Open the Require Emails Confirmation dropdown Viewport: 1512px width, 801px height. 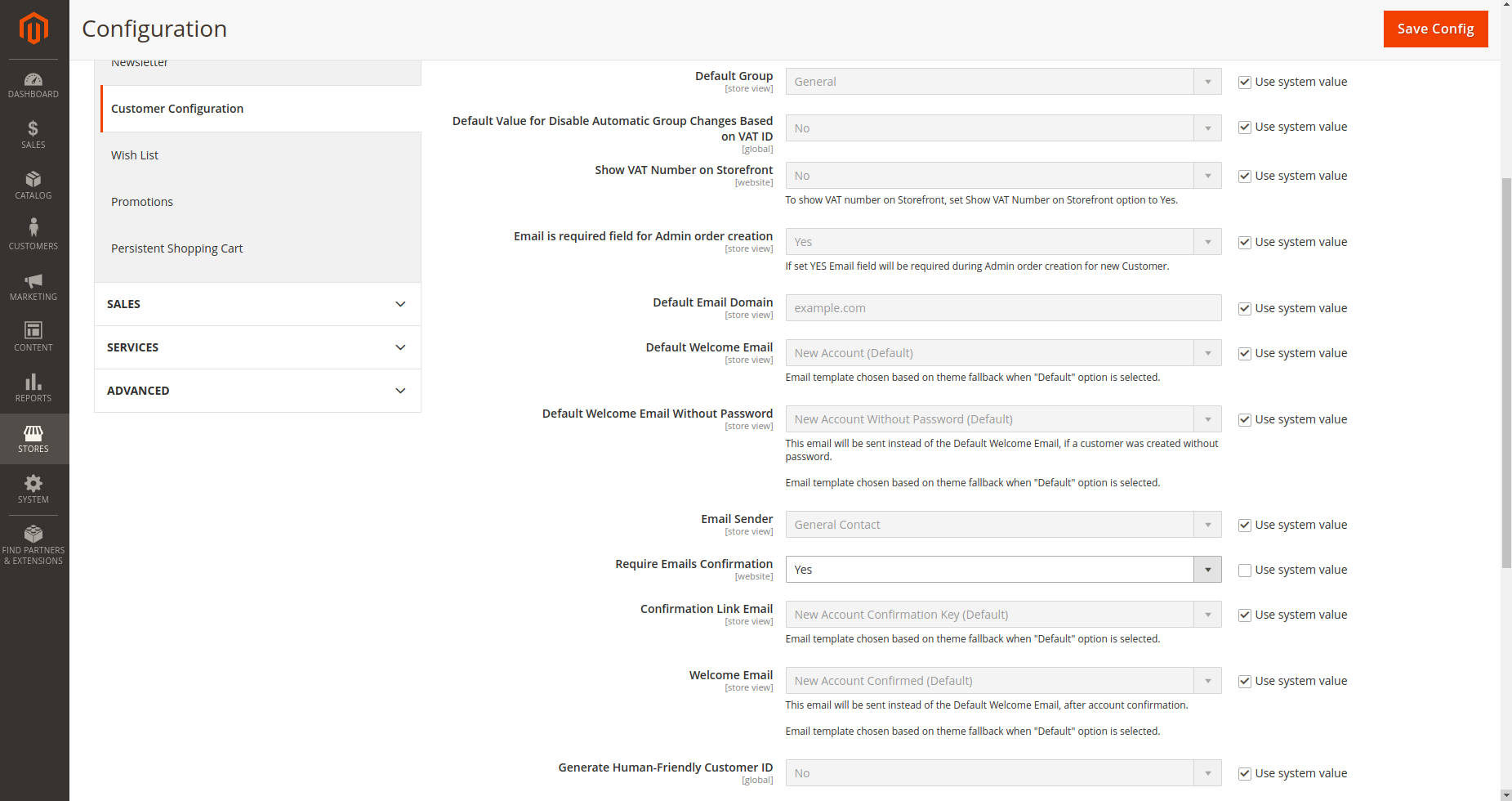1003,570
